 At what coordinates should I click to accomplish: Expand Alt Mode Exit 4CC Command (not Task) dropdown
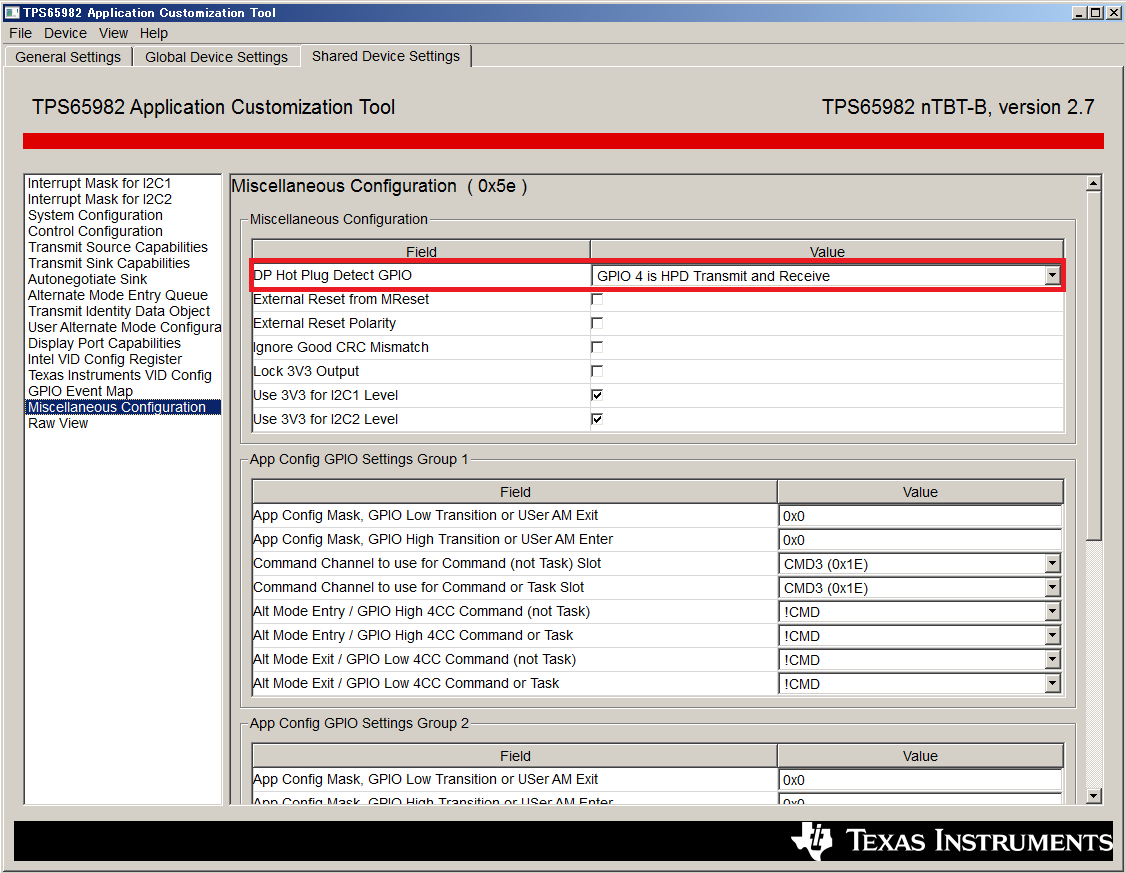(x=1052, y=660)
